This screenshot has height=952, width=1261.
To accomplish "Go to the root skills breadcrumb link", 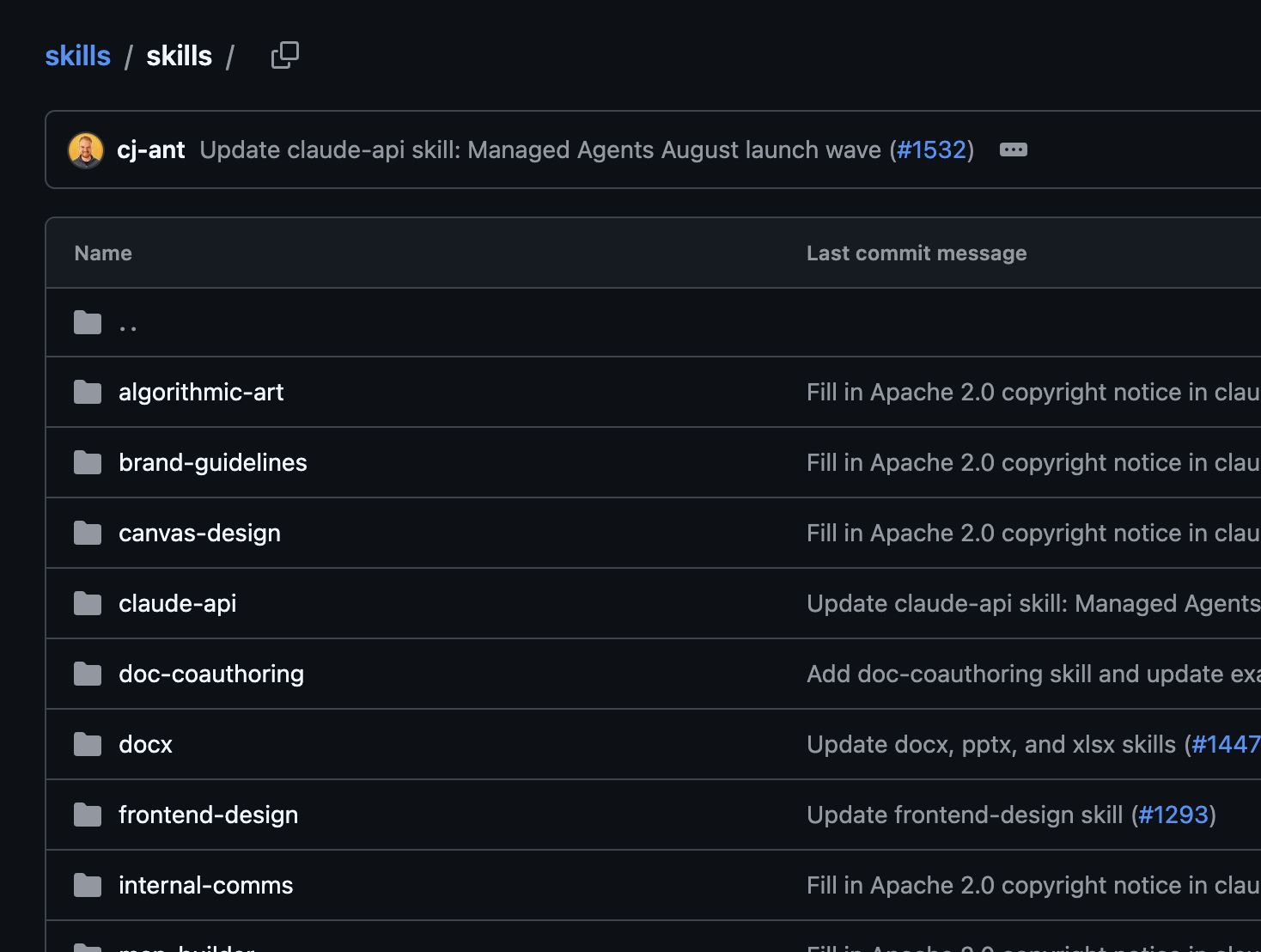I will pyautogui.click(x=78, y=56).
